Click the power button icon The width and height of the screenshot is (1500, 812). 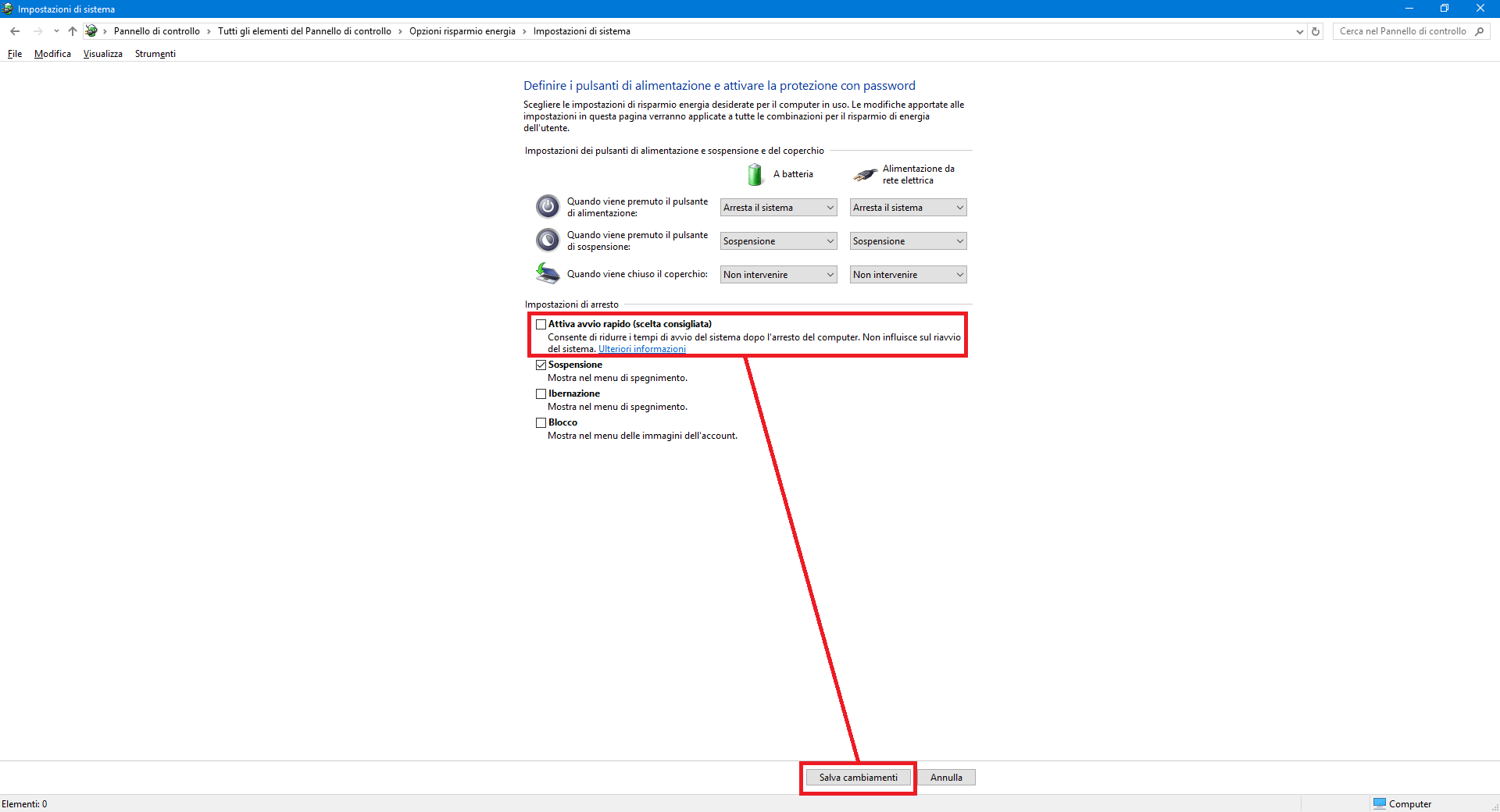[548, 207]
